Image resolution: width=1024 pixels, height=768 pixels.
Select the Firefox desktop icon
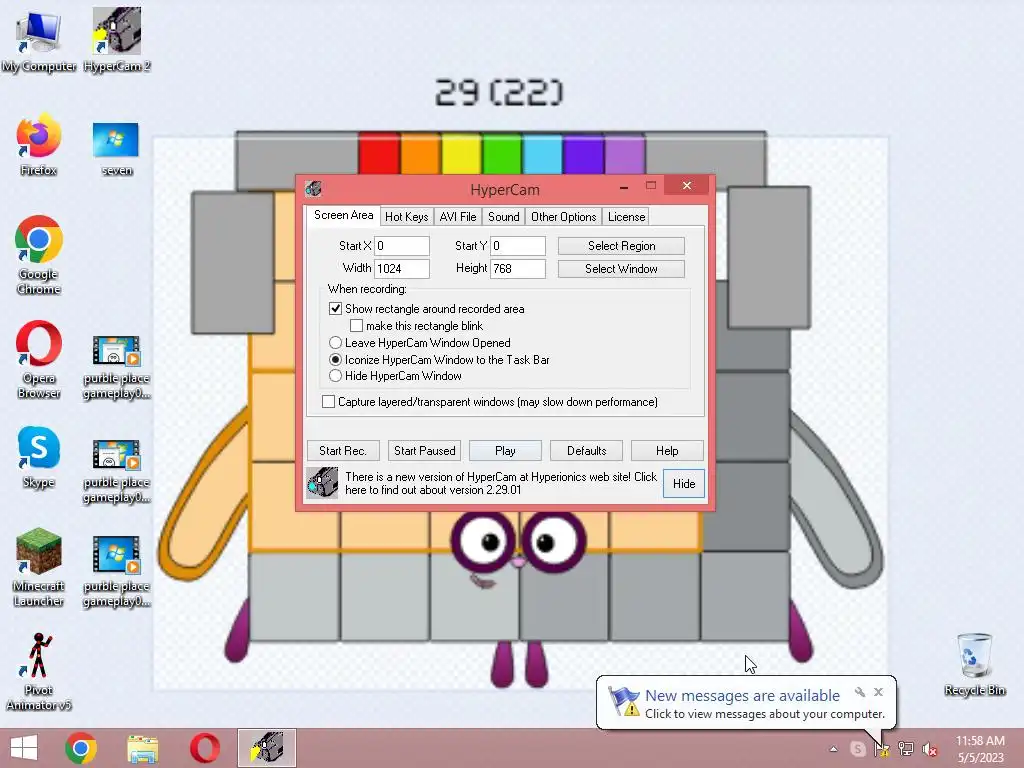pos(39,145)
